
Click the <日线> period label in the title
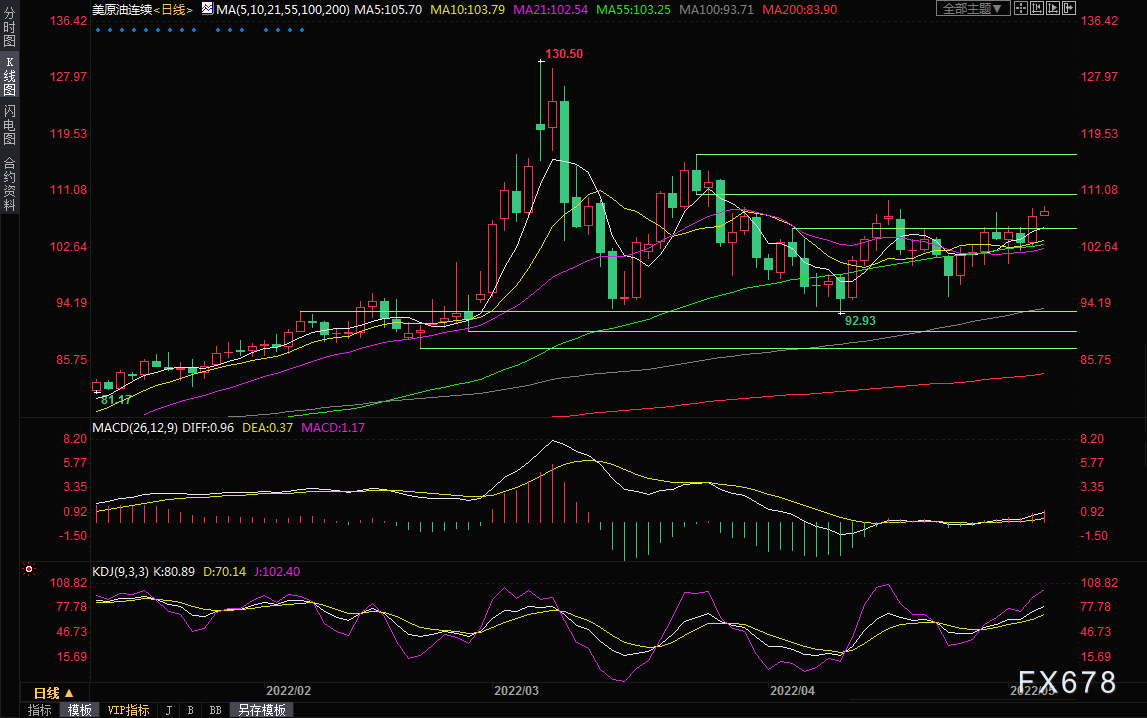[173, 10]
